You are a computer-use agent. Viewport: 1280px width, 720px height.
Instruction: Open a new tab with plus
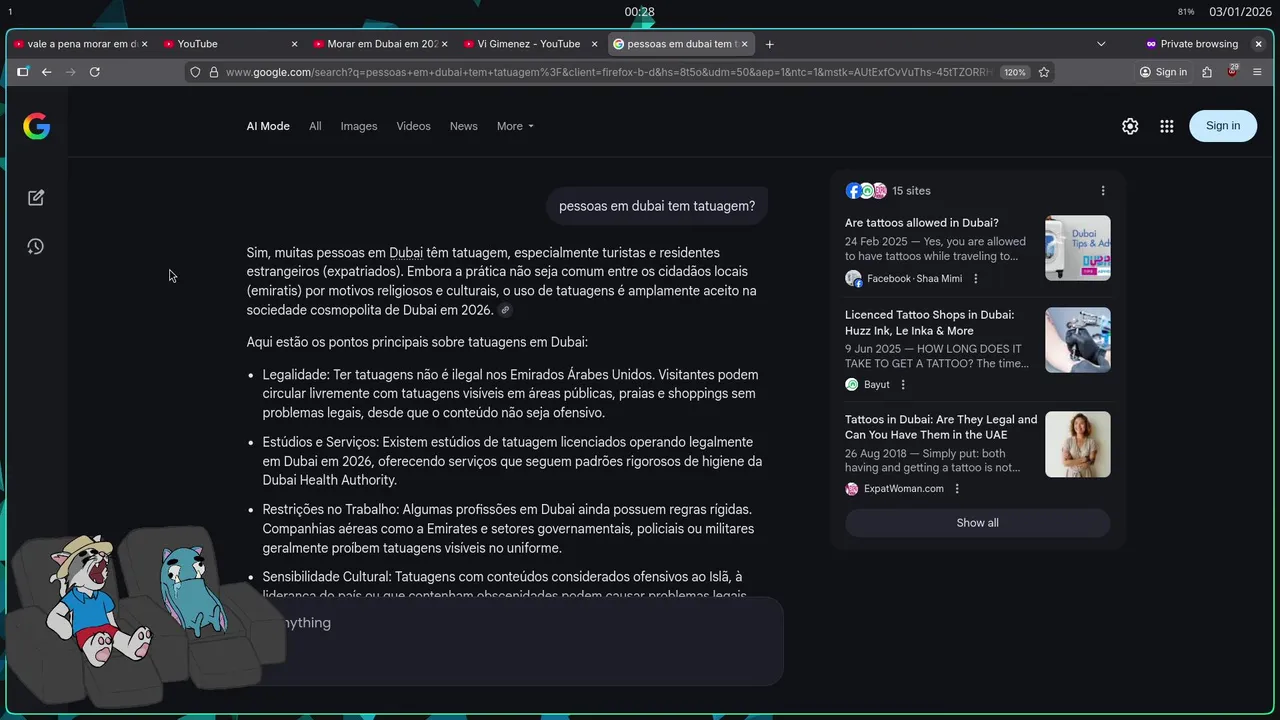click(769, 44)
